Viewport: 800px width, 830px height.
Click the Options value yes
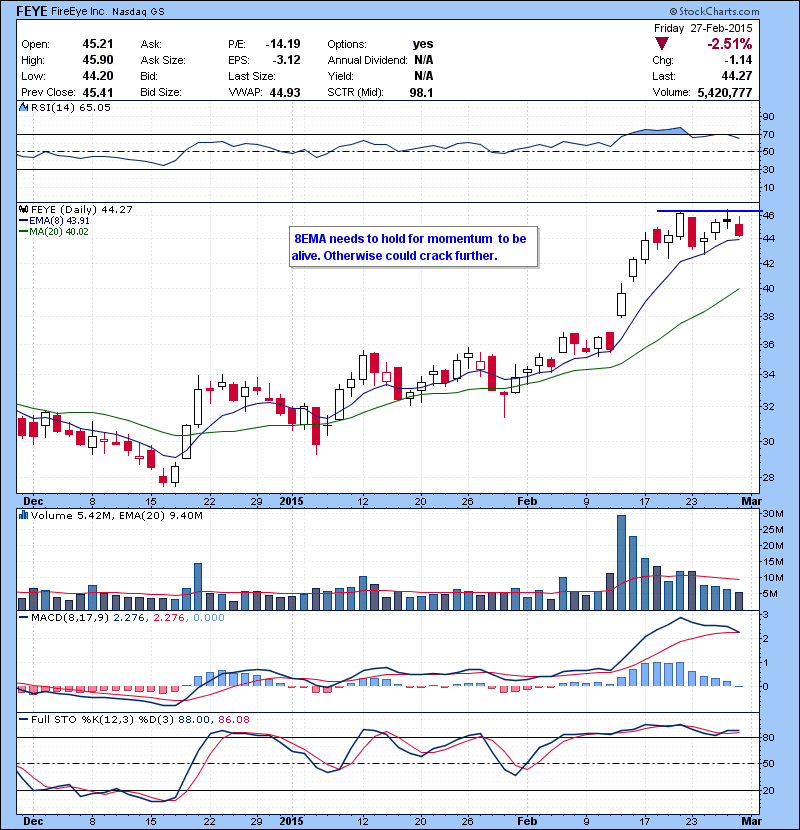click(423, 44)
